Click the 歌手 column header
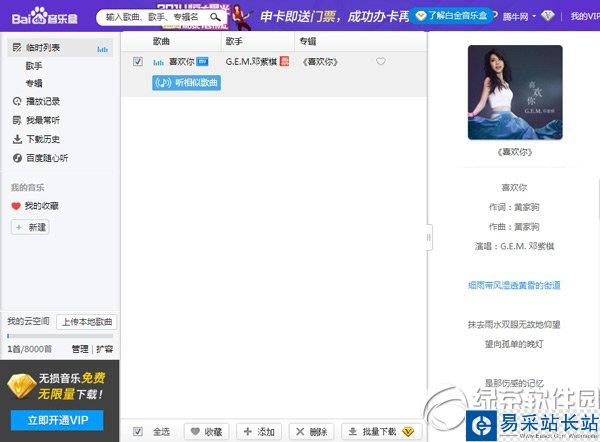This screenshot has width=600, height=442. point(234,41)
